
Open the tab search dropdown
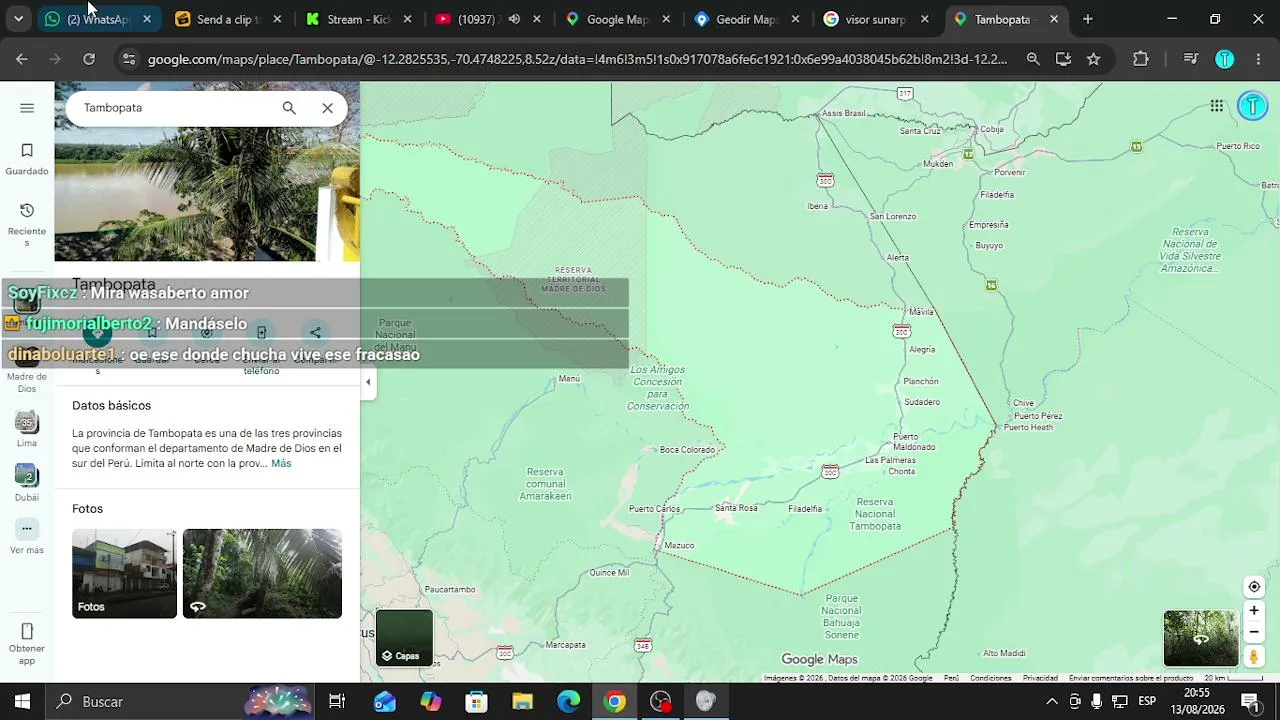click(x=18, y=19)
